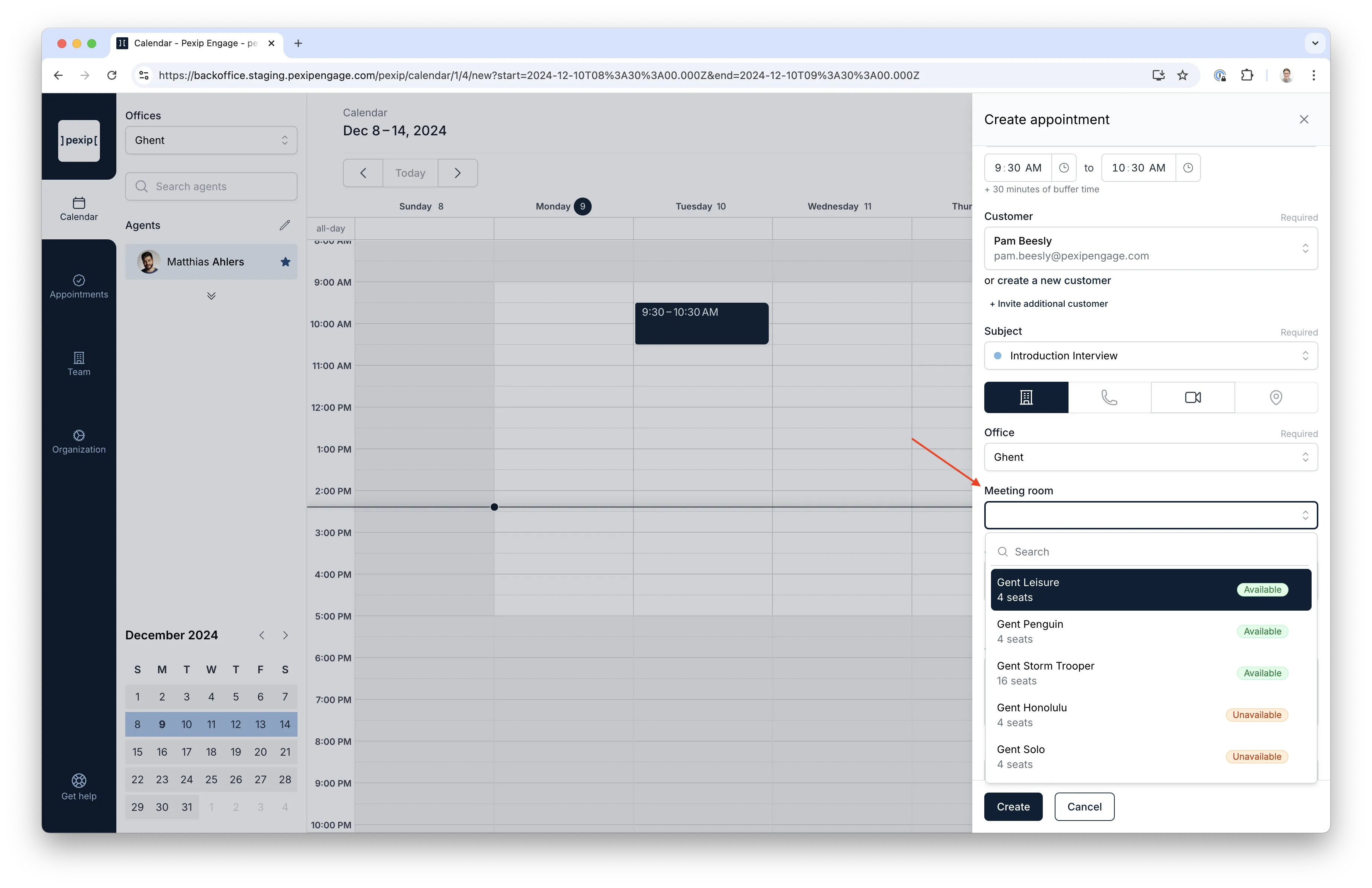Image resolution: width=1372 pixels, height=888 pixels.
Task: Choose Gent Storm Trooper room option
Action: pyautogui.click(x=1151, y=673)
